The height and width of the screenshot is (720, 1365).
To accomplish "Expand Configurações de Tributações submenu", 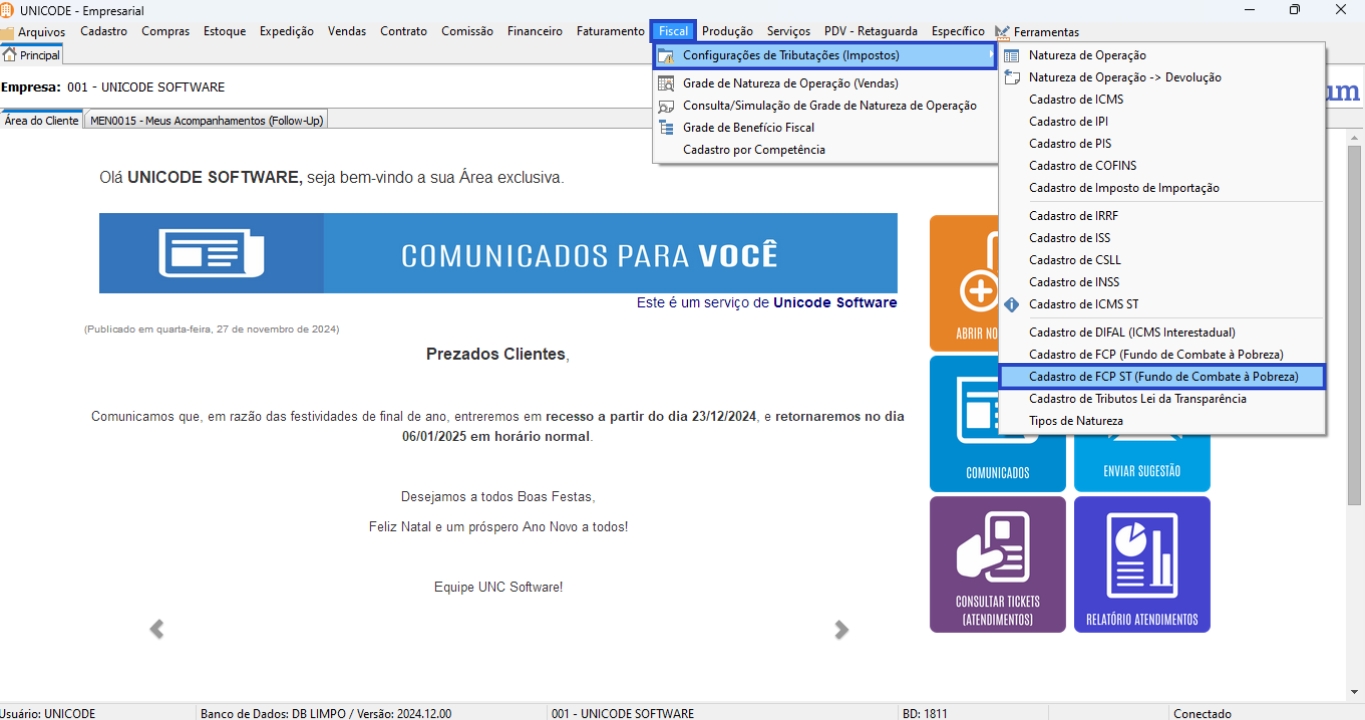I will coord(824,56).
